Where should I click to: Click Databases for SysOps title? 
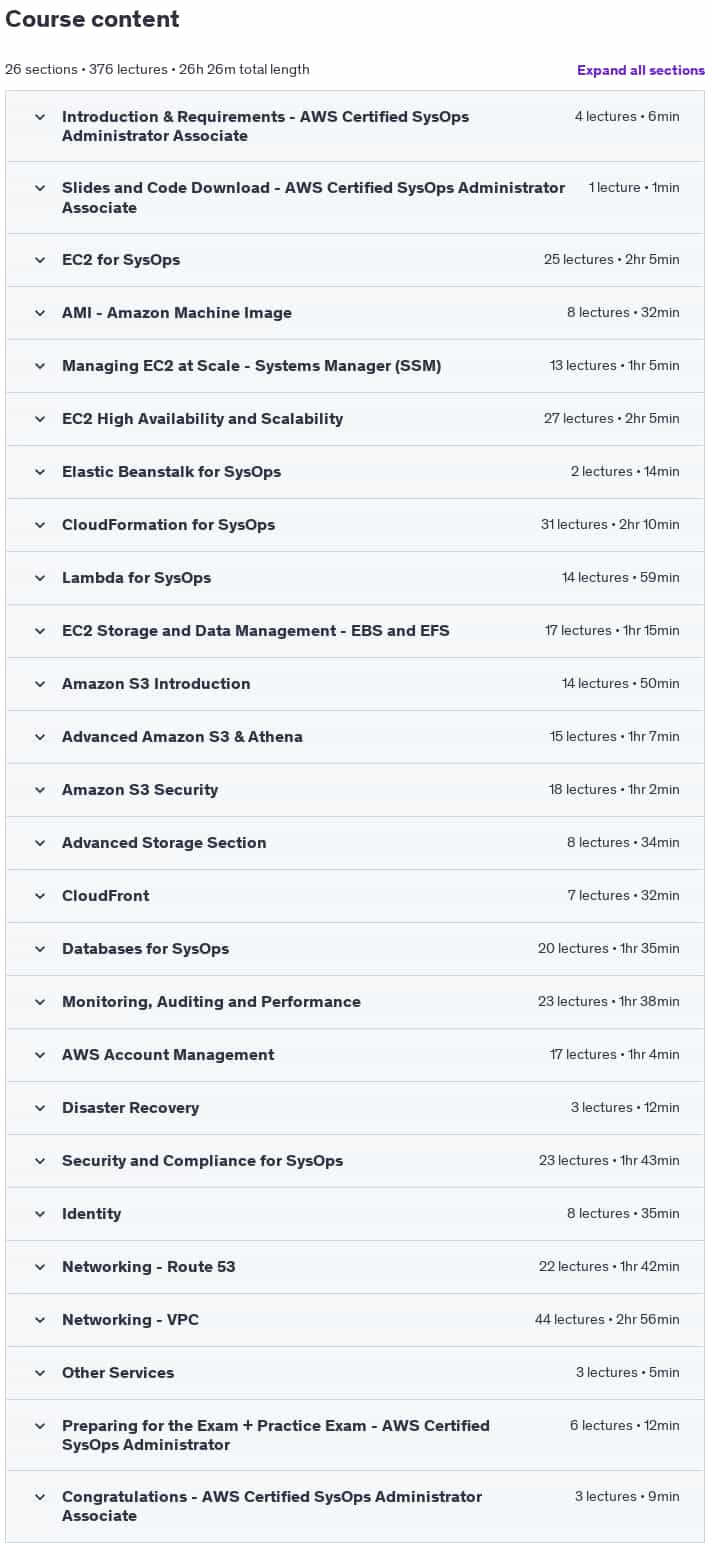click(x=145, y=949)
